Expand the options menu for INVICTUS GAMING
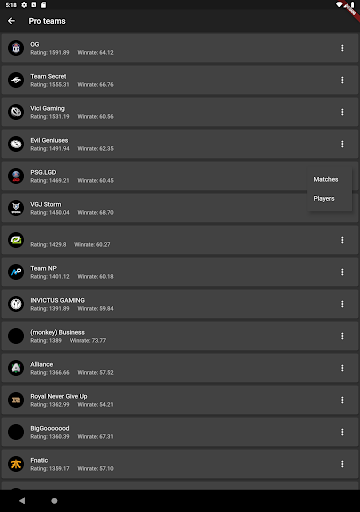The width and height of the screenshot is (360, 512). point(342,304)
